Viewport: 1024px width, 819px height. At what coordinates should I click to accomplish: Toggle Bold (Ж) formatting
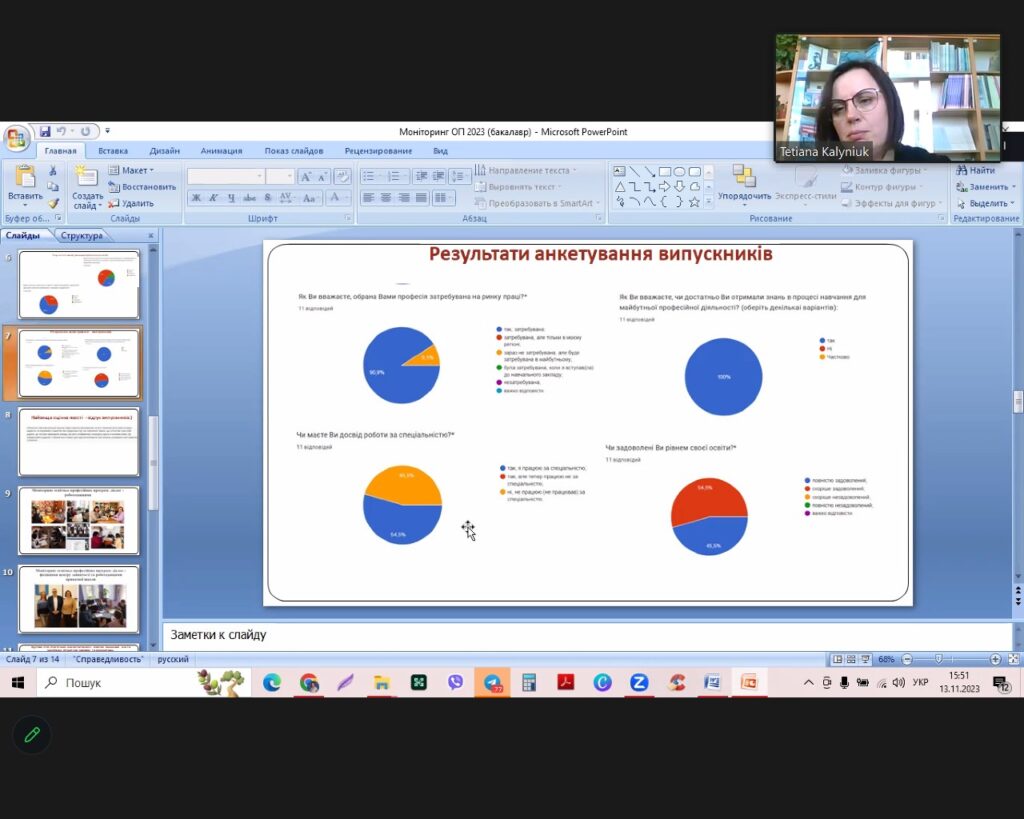coord(196,198)
